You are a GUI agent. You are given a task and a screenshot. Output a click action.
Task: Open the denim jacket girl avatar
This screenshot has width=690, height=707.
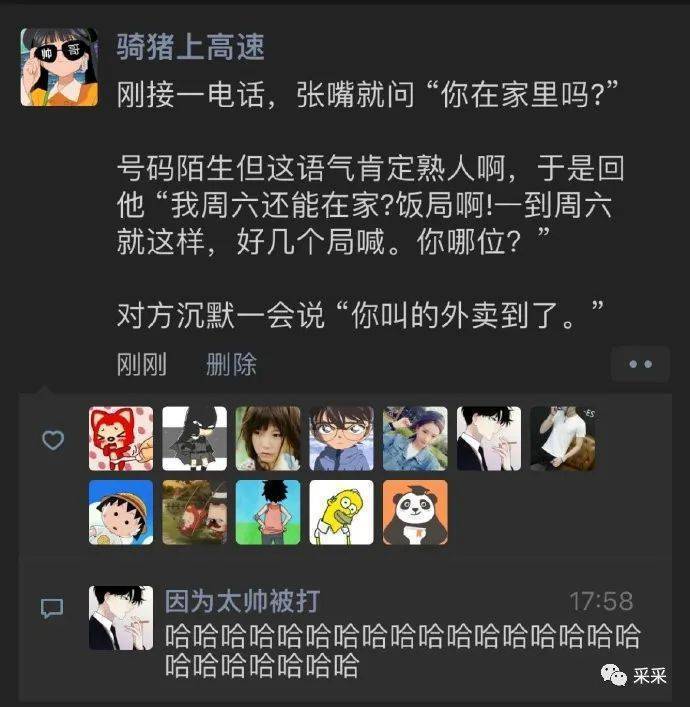pos(415,439)
